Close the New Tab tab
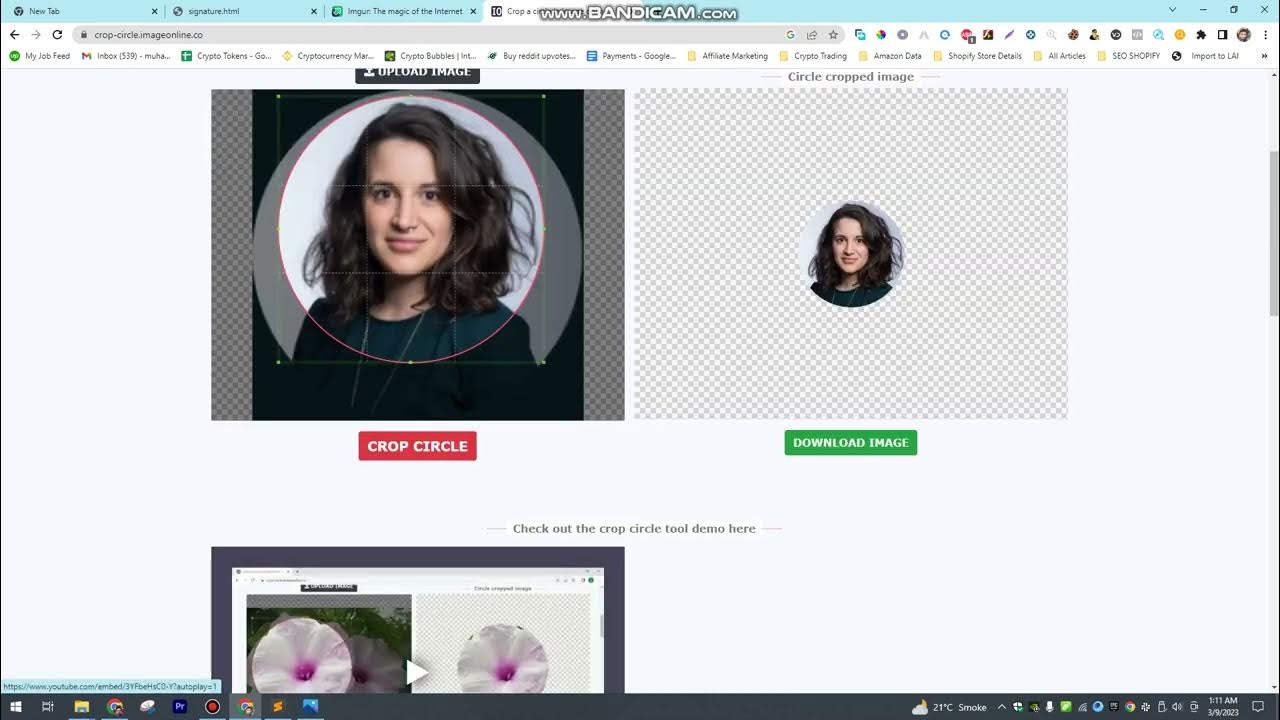The image size is (1280, 720). click(154, 11)
